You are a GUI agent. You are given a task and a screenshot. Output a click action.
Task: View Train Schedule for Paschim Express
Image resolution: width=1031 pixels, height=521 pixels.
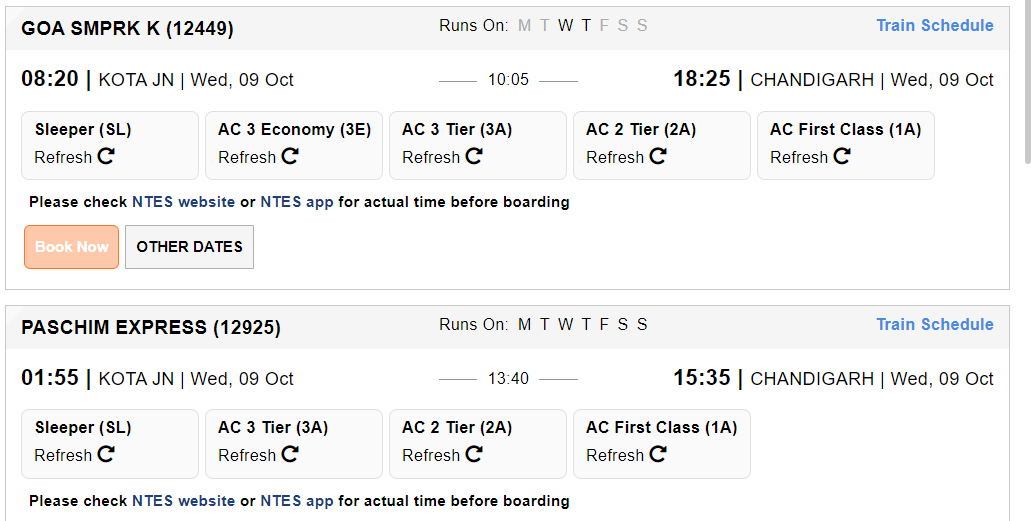(x=934, y=324)
